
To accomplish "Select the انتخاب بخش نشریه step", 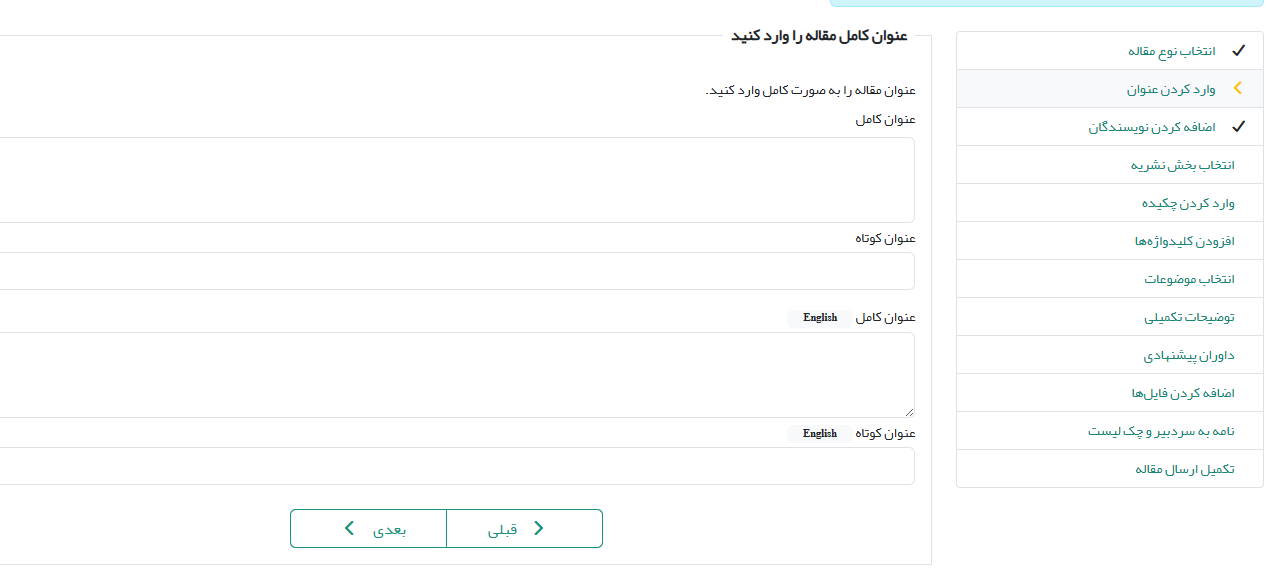I will [1183, 165].
